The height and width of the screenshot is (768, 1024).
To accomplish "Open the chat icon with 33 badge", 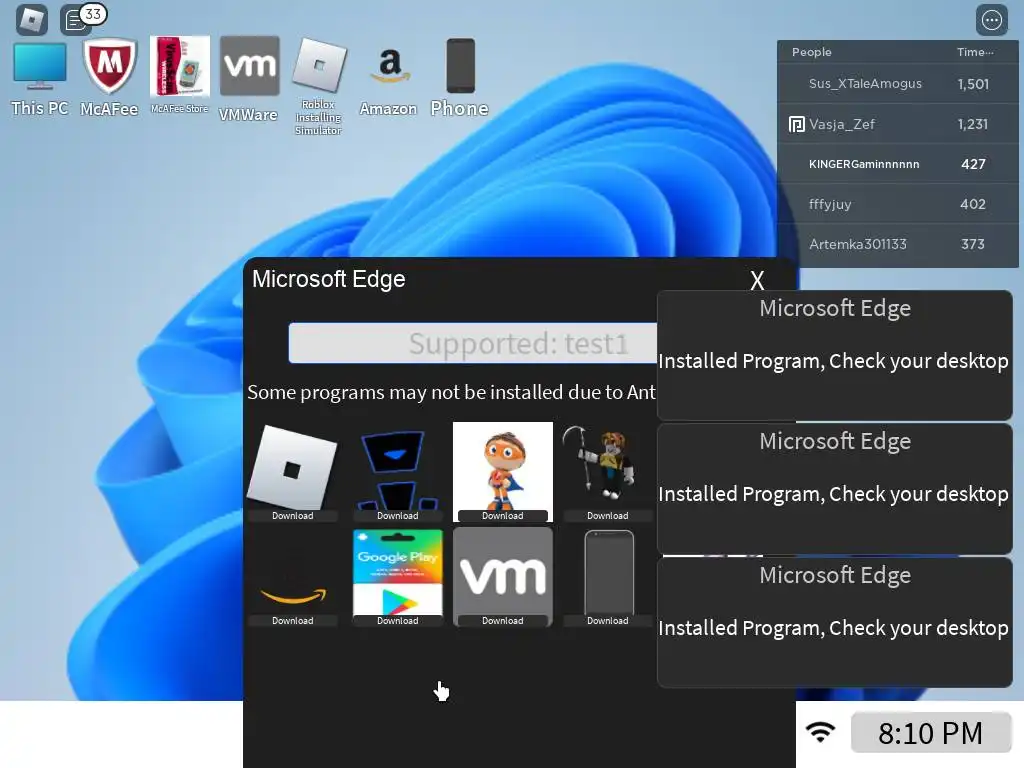I will coord(77,20).
